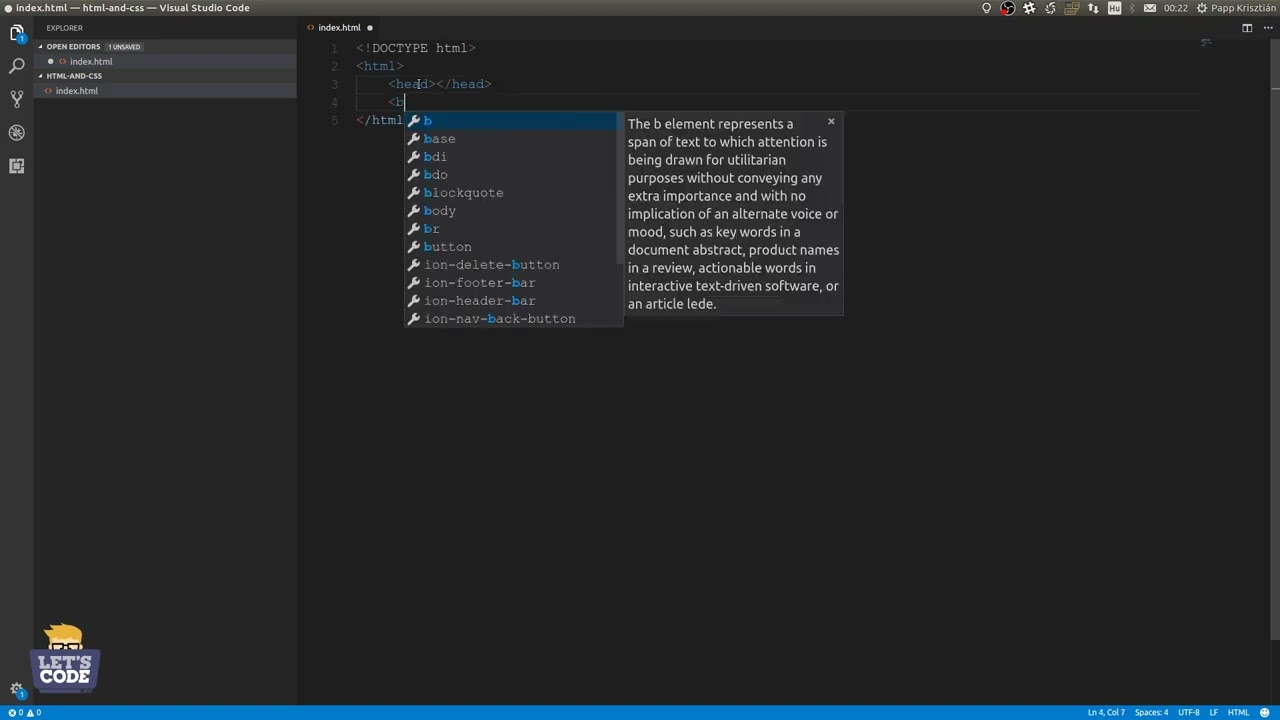Select the 'ion-delete-button' suggestion
The height and width of the screenshot is (720, 1280).
[x=513, y=265]
